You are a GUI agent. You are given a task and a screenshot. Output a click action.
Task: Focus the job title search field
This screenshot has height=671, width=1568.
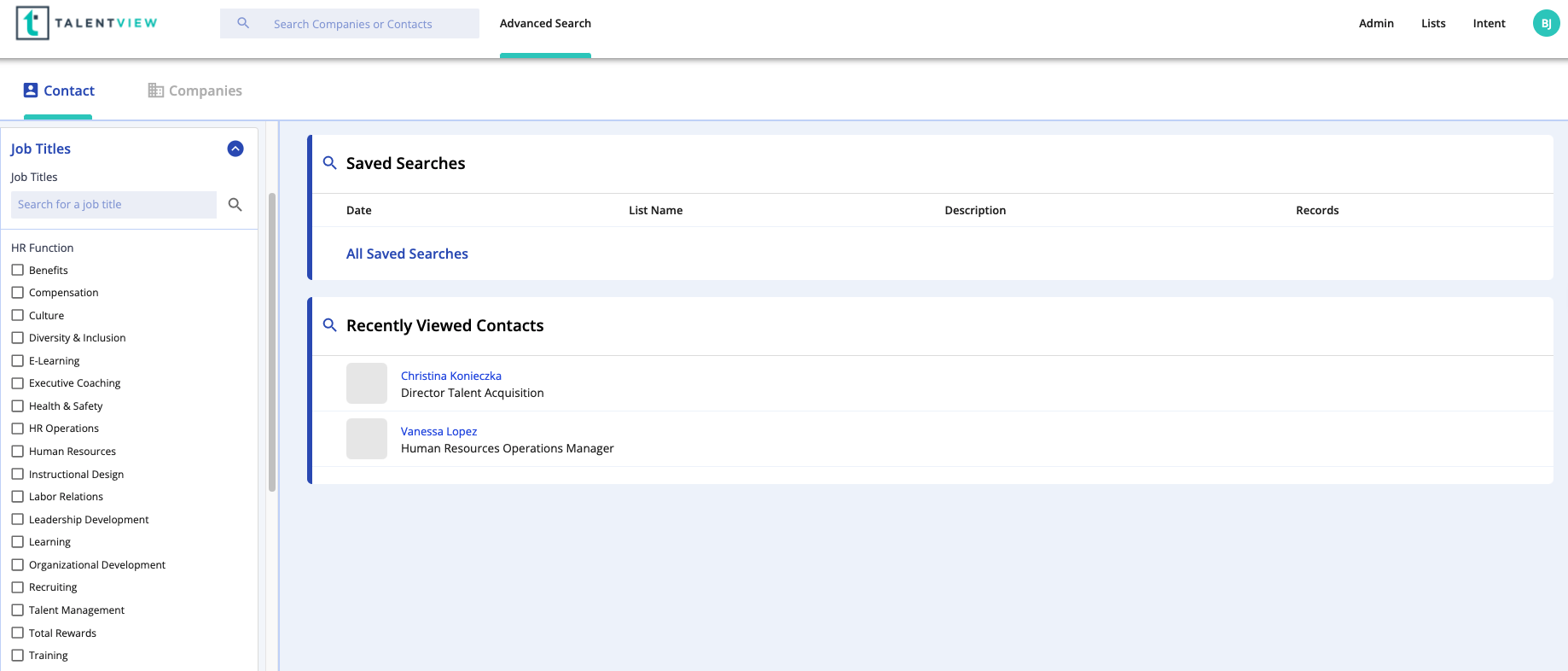coord(113,205)
